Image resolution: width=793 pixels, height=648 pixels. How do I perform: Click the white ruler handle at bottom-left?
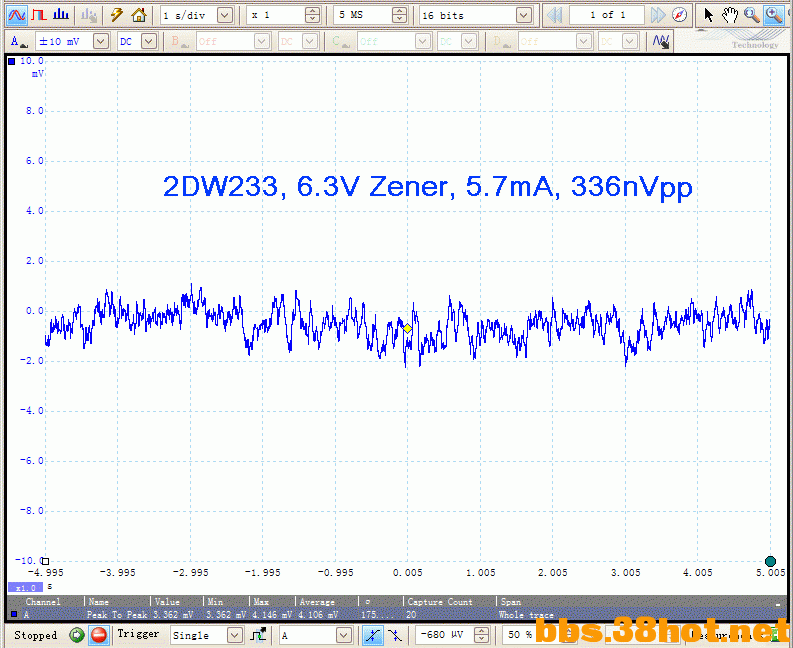46,561
